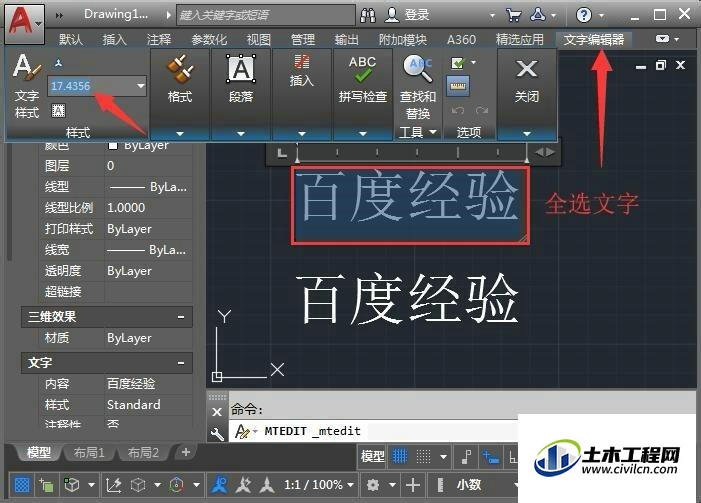This screenshot has height=503, width=701.
Task: Open the AutoCAD application menu
Action: coord(24,23)
